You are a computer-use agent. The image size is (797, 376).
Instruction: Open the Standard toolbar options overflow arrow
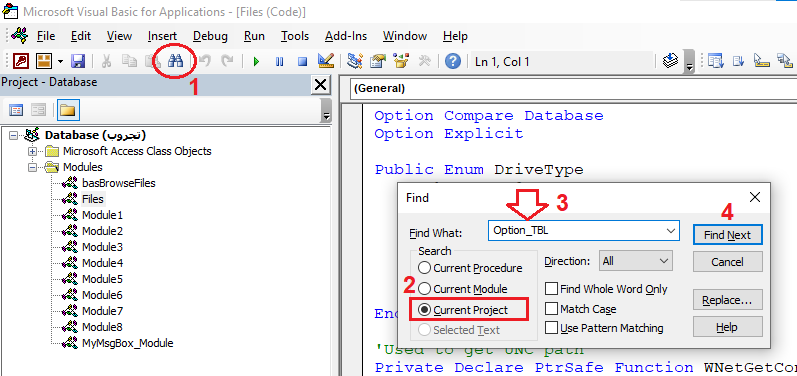pos(689,61)
